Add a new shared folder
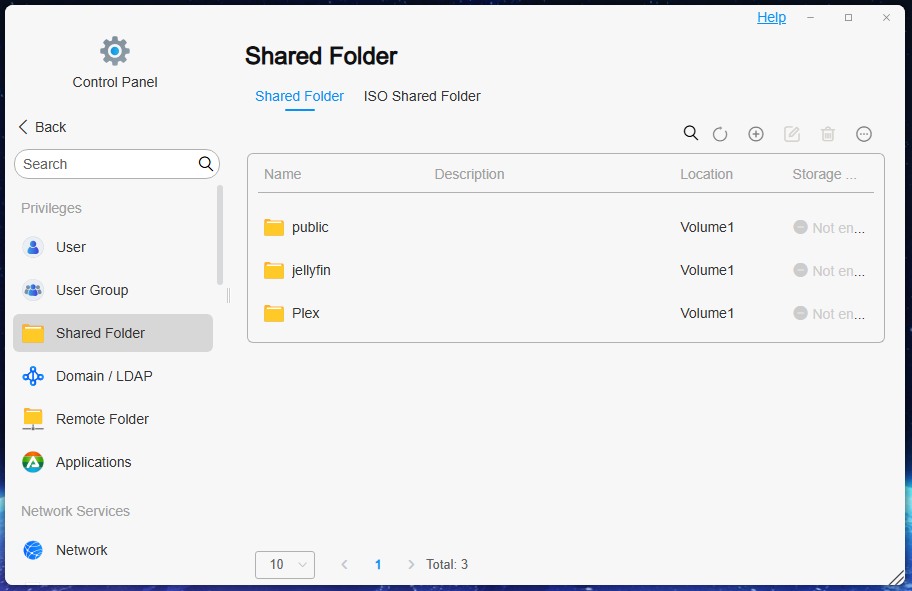The height and width of the screenshot is (591, 912). 756,134
